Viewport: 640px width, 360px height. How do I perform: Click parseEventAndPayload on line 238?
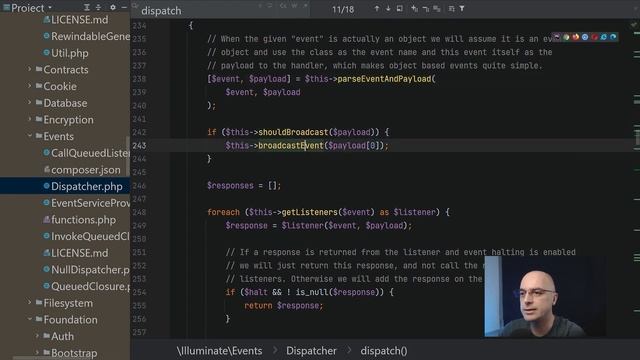click(384, 79)
